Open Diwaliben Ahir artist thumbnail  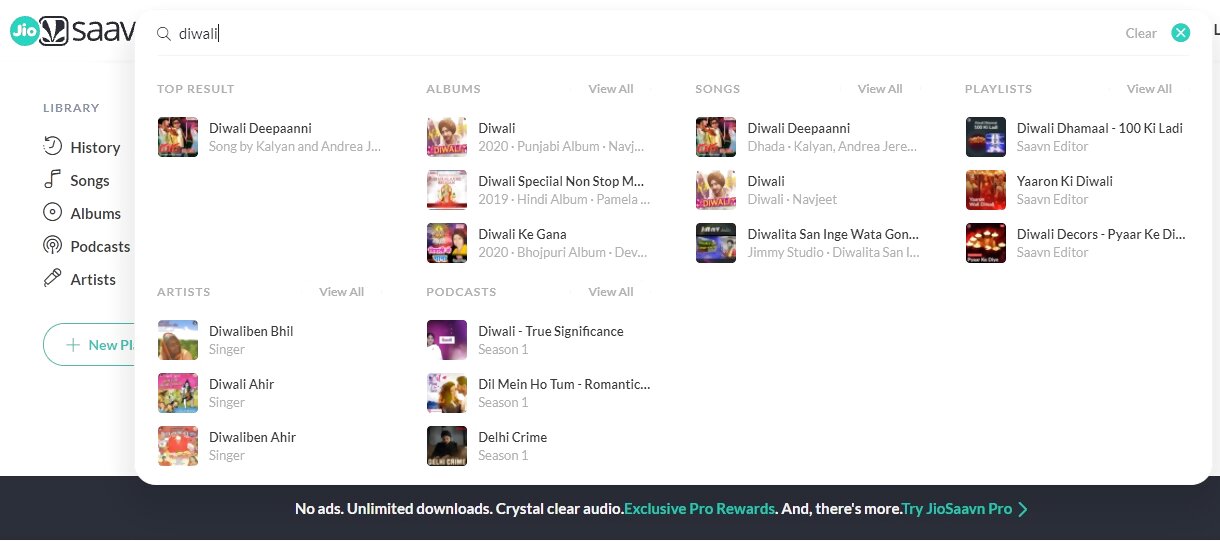coord(178,446)
